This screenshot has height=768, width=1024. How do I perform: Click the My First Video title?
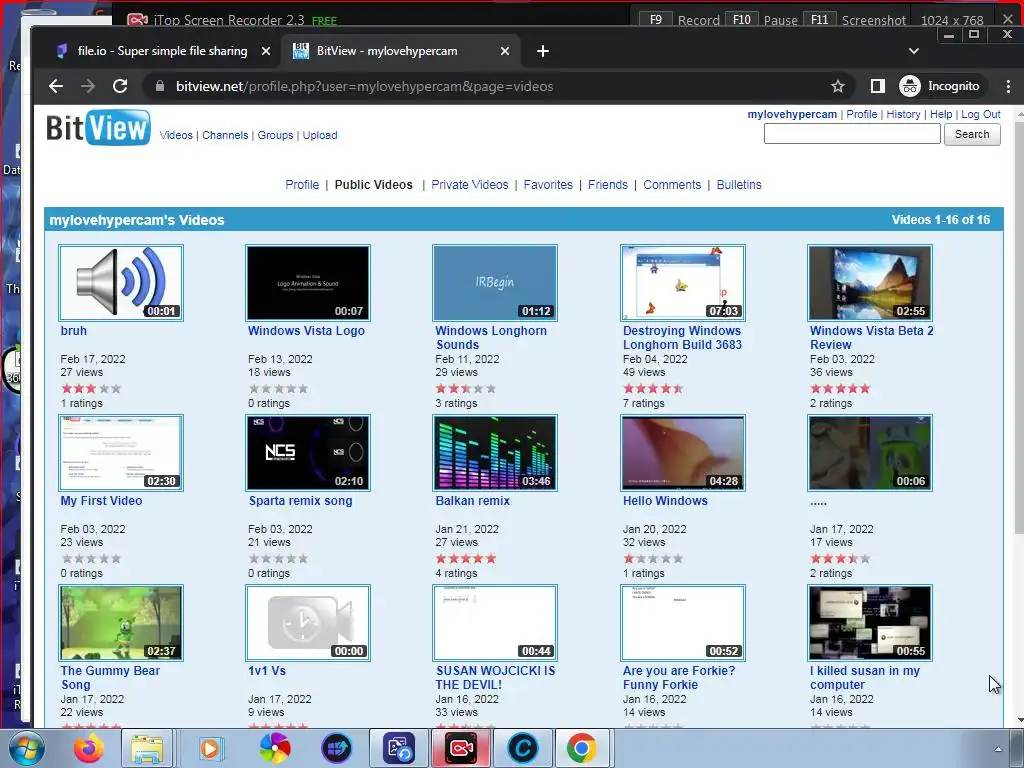[x=101, y=501]
